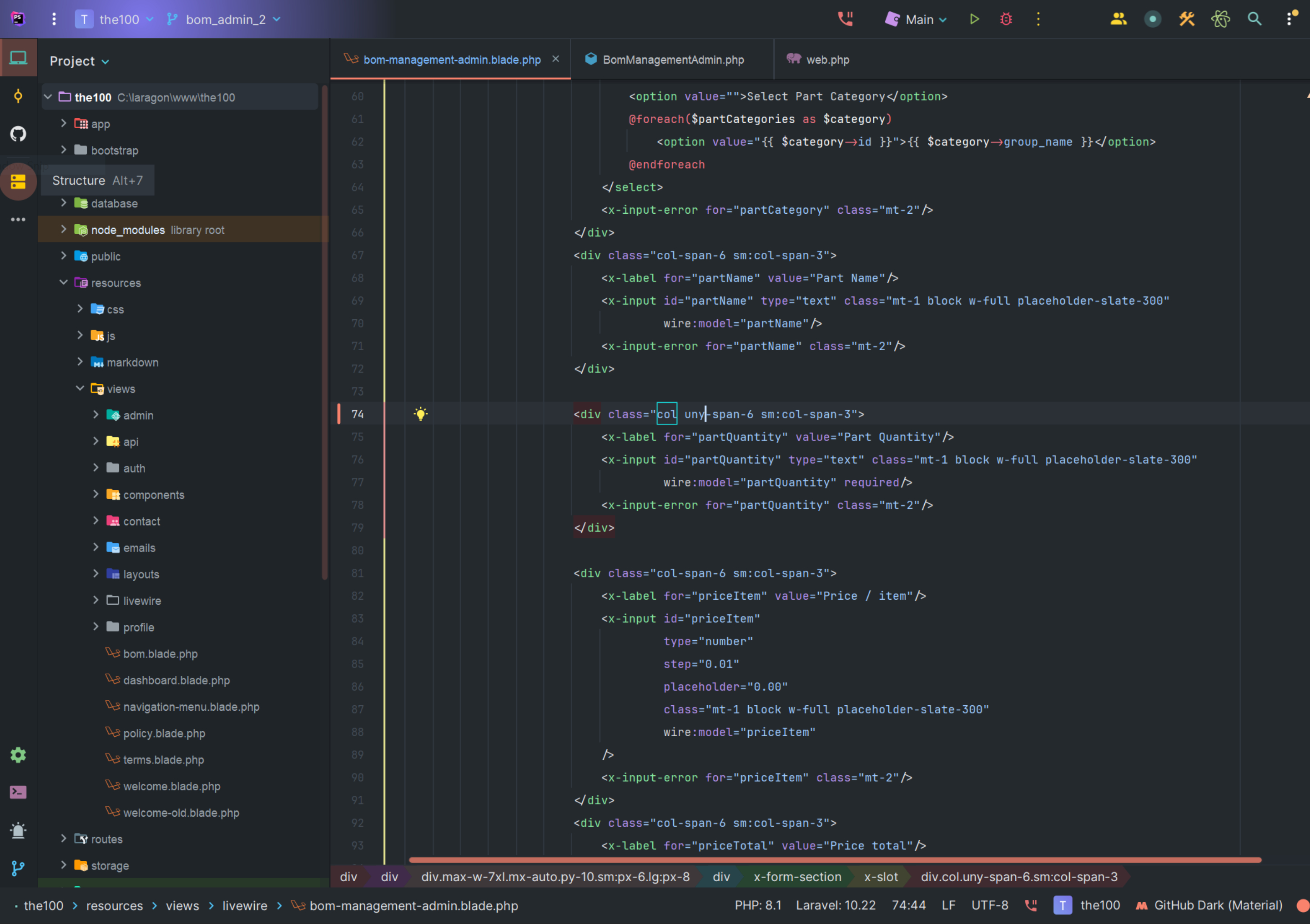Screen dimensions: 1310x924
Task: Open the Git branches tool window icon
Action: click(18, 868)
